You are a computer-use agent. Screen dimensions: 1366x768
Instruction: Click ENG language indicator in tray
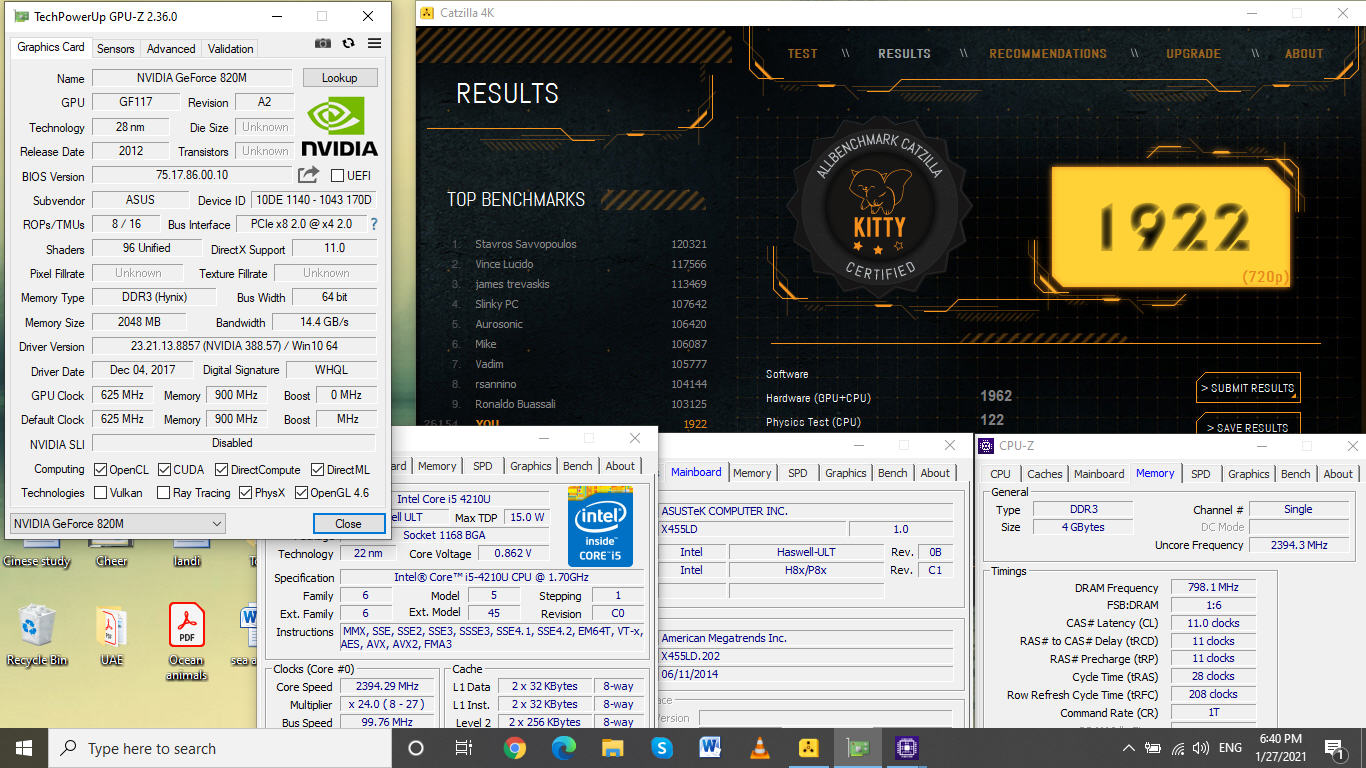tap(1230, 748)
